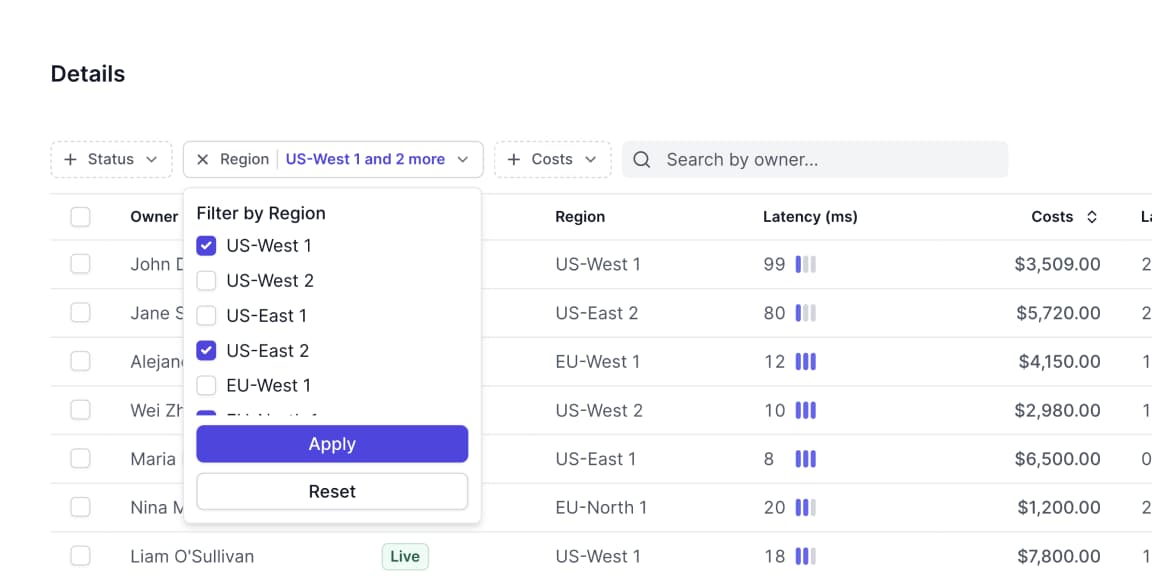
Task: Click the Live status badge for Liam O'Sullivan
Action: 405,556
